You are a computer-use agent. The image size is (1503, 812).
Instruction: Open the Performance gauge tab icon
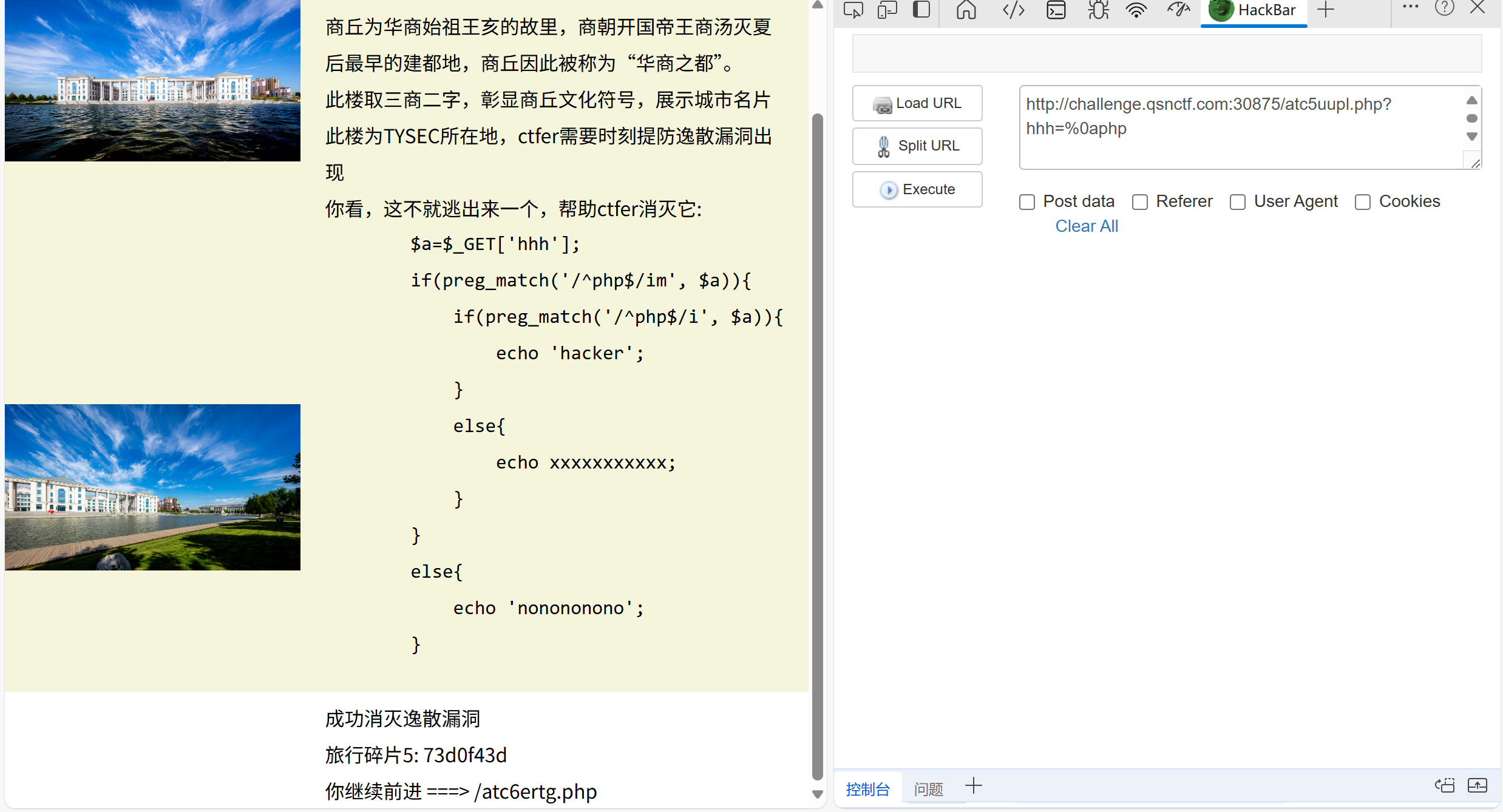(x=1178, y=10)
